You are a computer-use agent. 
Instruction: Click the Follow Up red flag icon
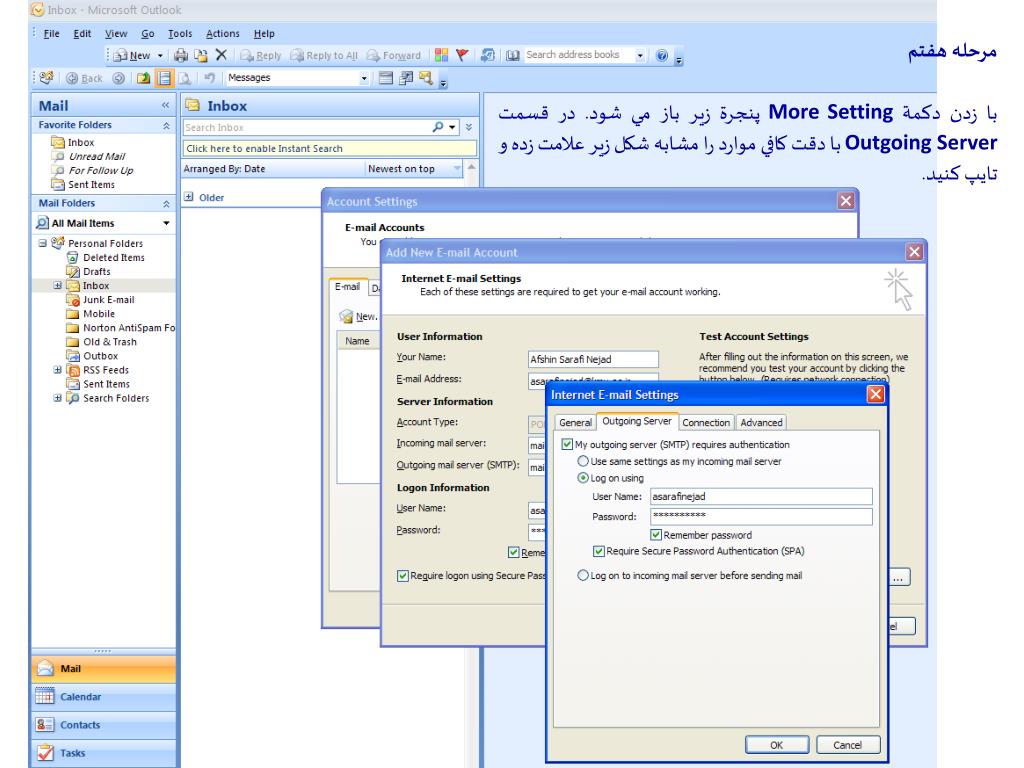[462, 56]
